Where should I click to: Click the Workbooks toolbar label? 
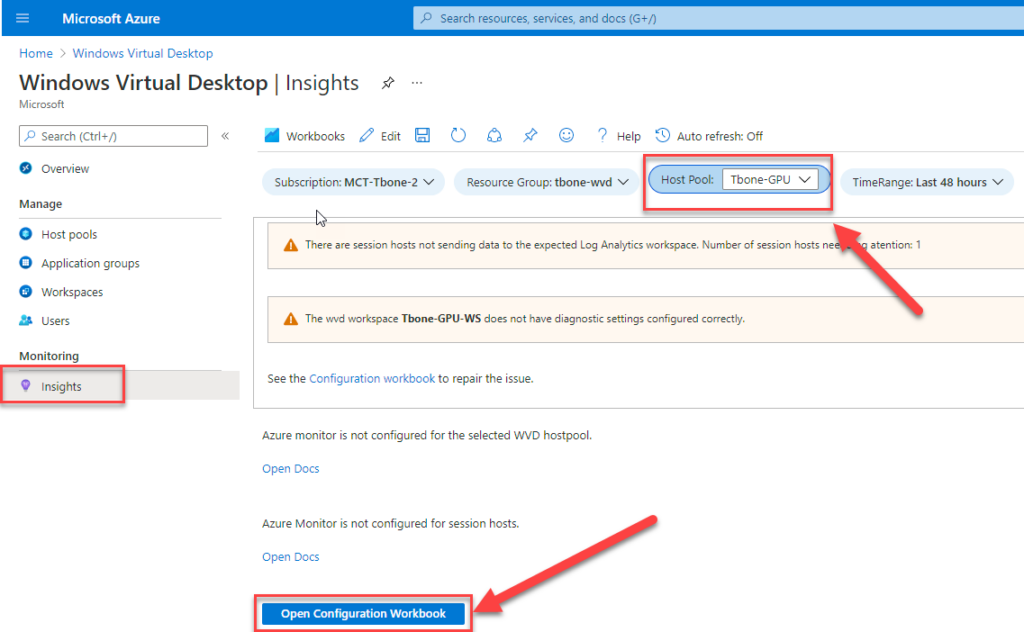coord(315,136)
